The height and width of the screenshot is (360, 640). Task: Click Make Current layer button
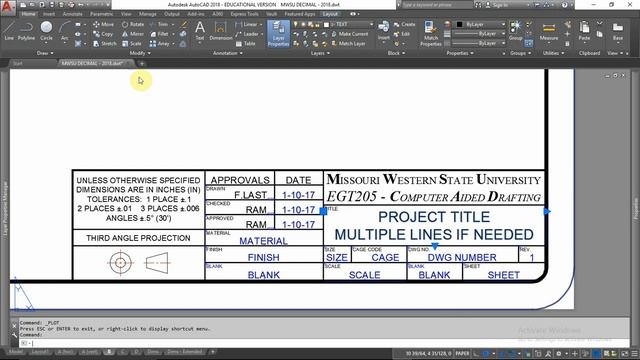349,34
